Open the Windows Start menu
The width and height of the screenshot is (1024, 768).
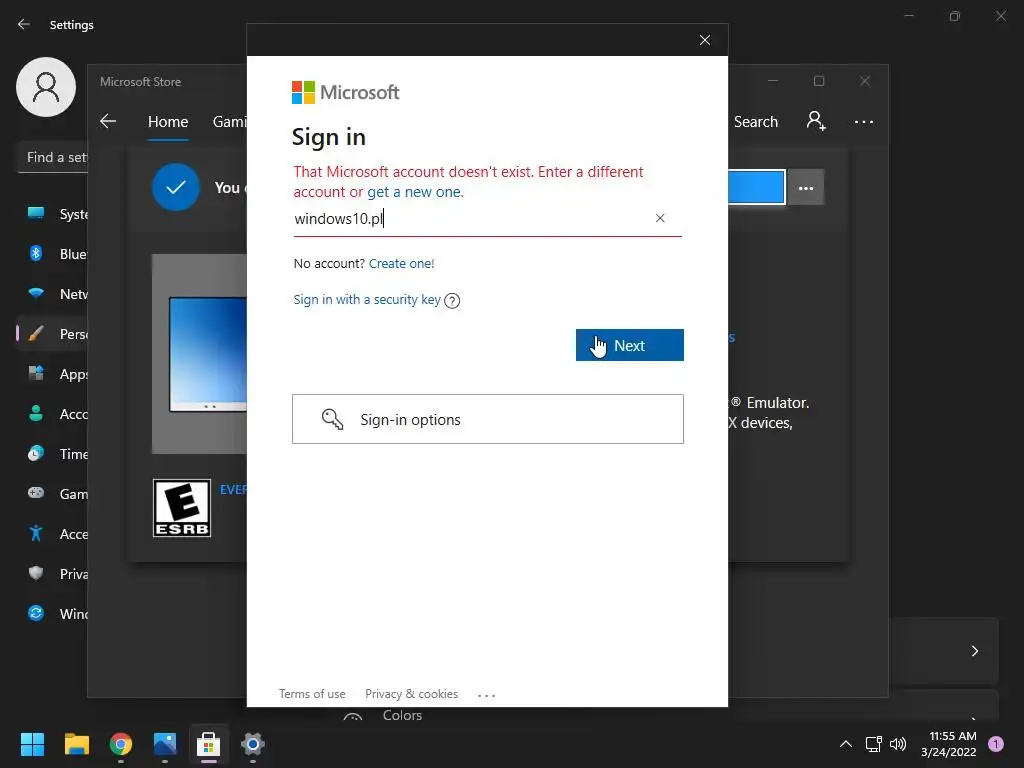pos(32,744)
